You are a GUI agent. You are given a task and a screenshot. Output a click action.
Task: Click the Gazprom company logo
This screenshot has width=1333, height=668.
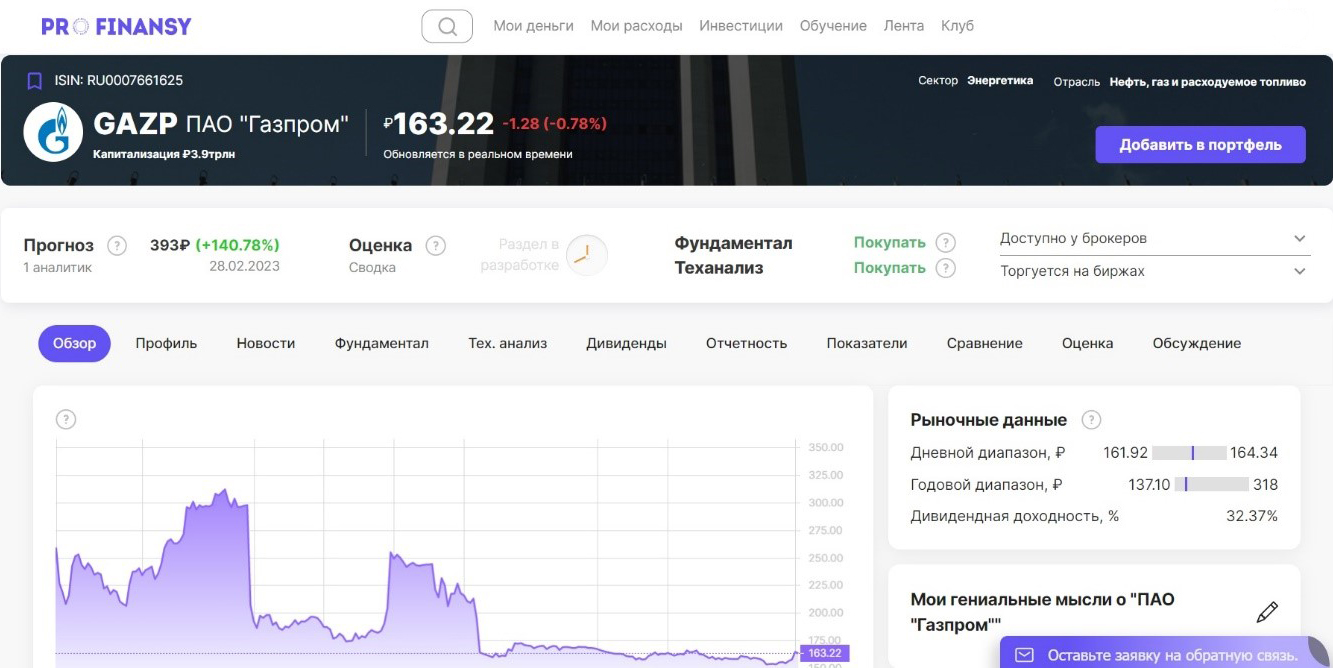53,133
